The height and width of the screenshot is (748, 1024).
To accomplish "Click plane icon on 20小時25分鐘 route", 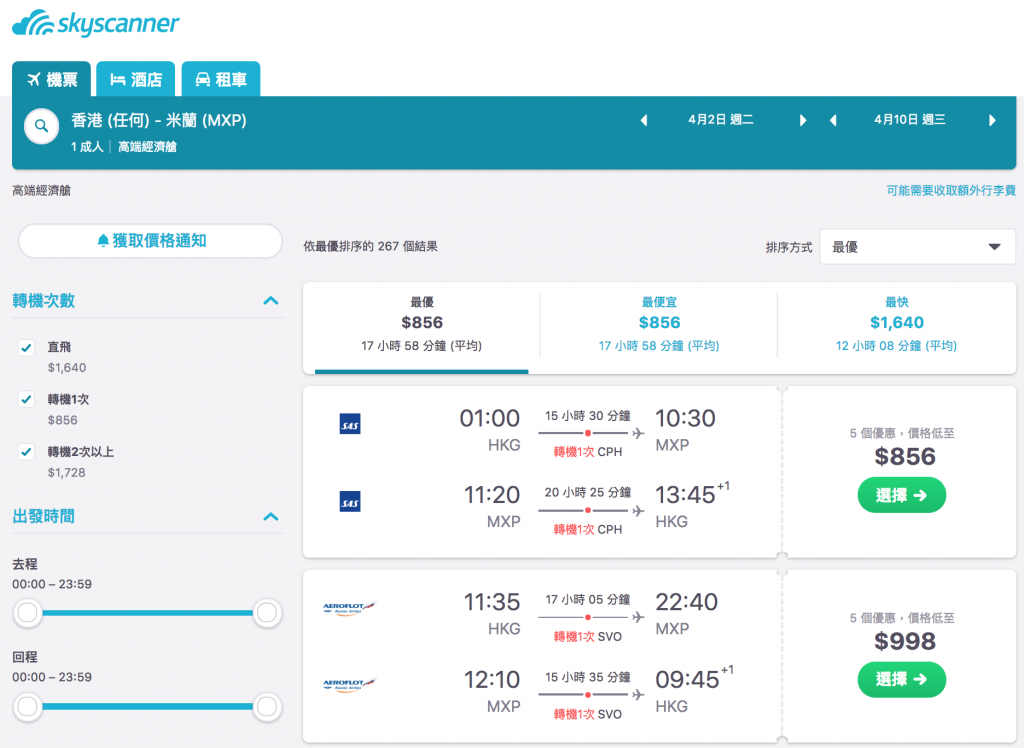I will coord(638,510).
